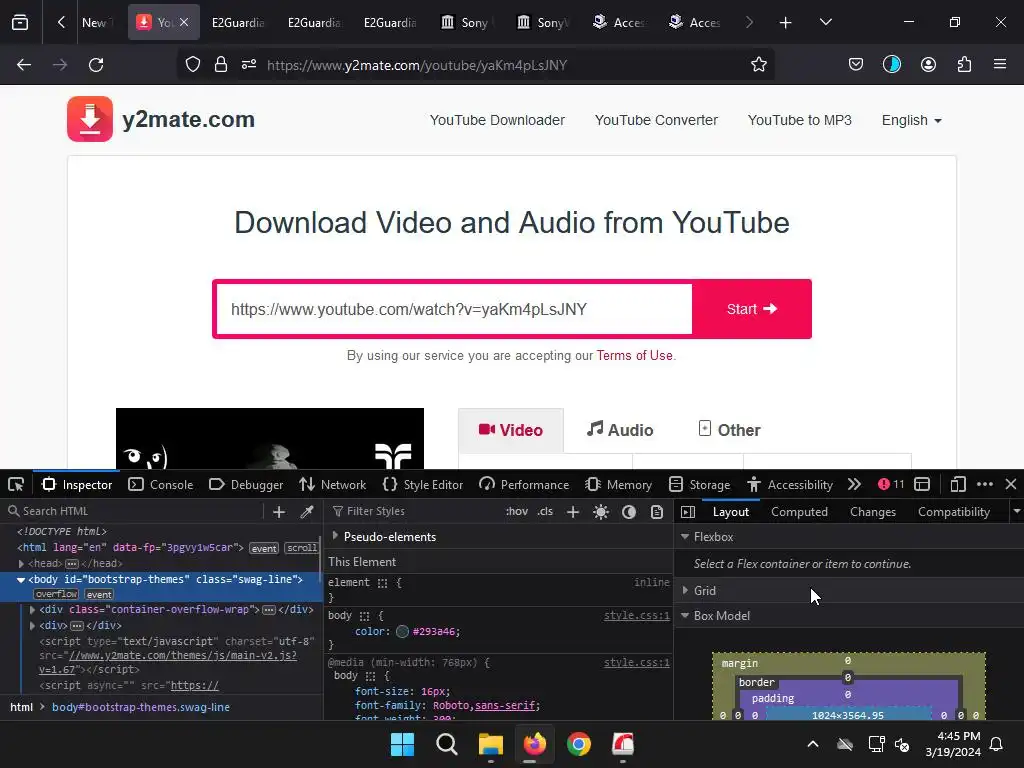Click the YouTube URL input field

454,309
